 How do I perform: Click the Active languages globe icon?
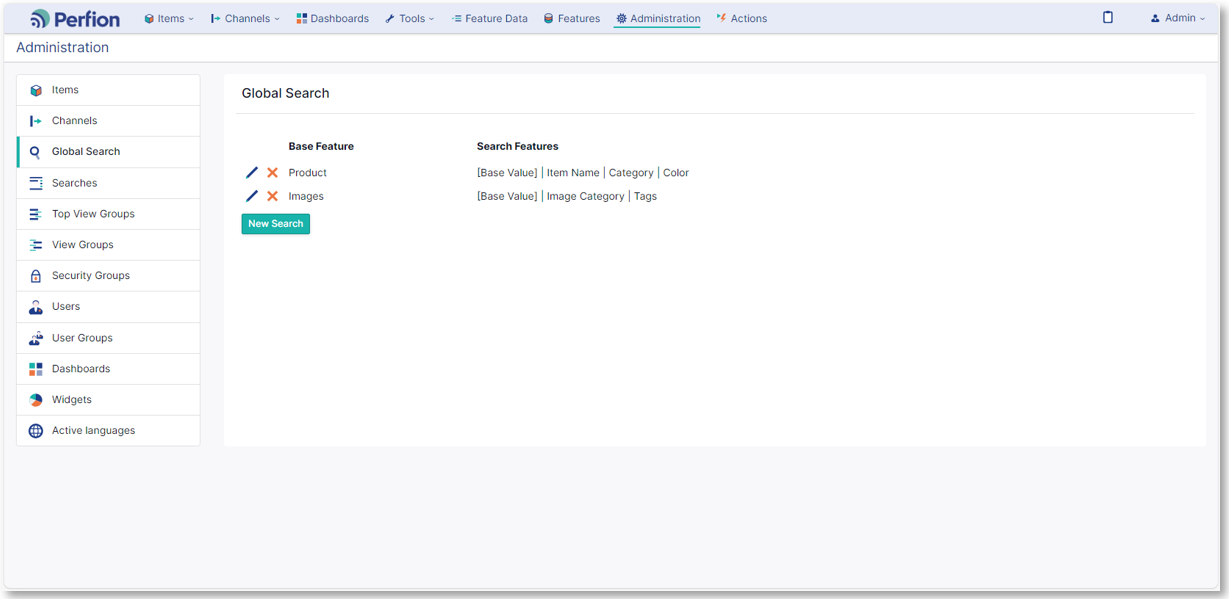pyautogui.click(x=36, y=431)
